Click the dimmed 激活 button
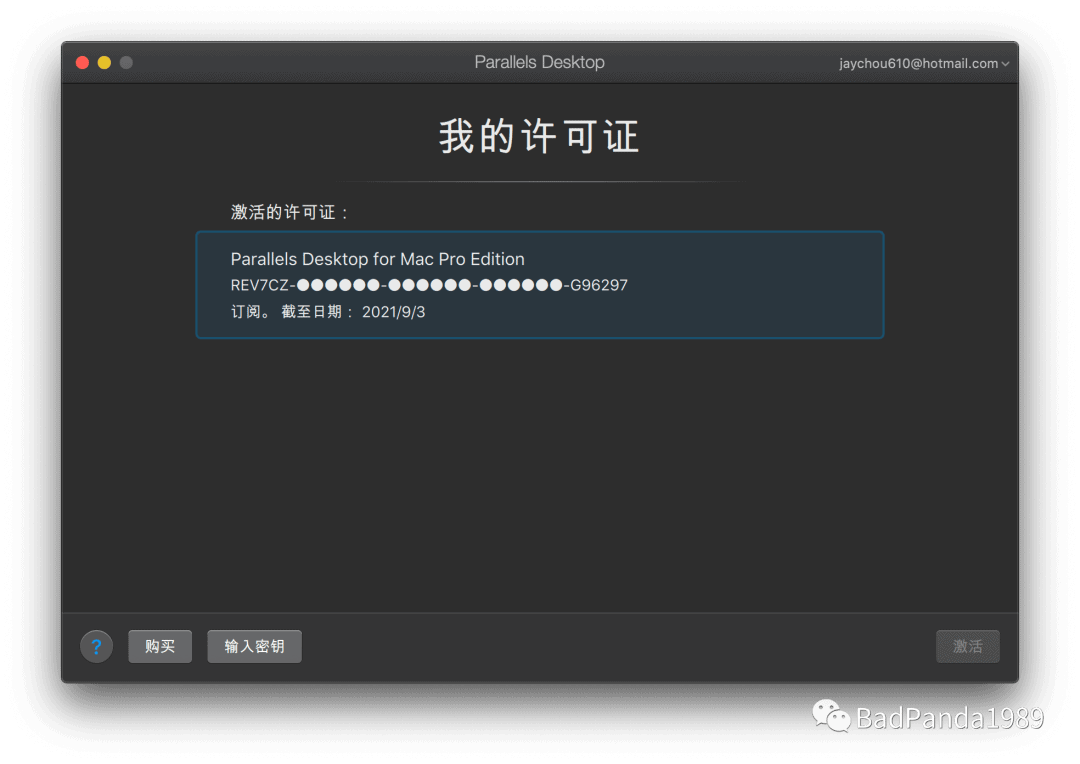 click(x=967, y=646)
